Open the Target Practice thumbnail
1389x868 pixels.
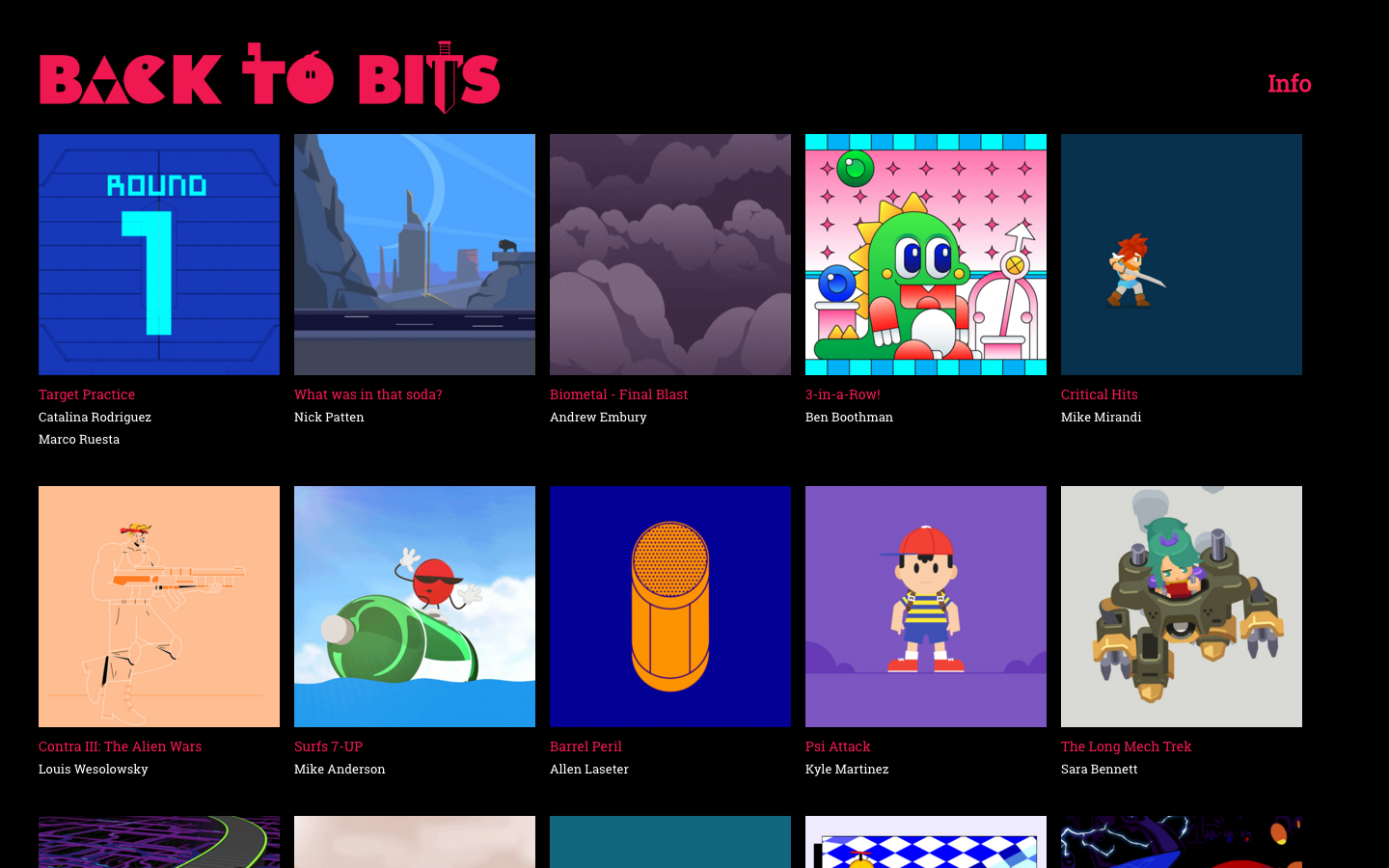pos(159,255)
